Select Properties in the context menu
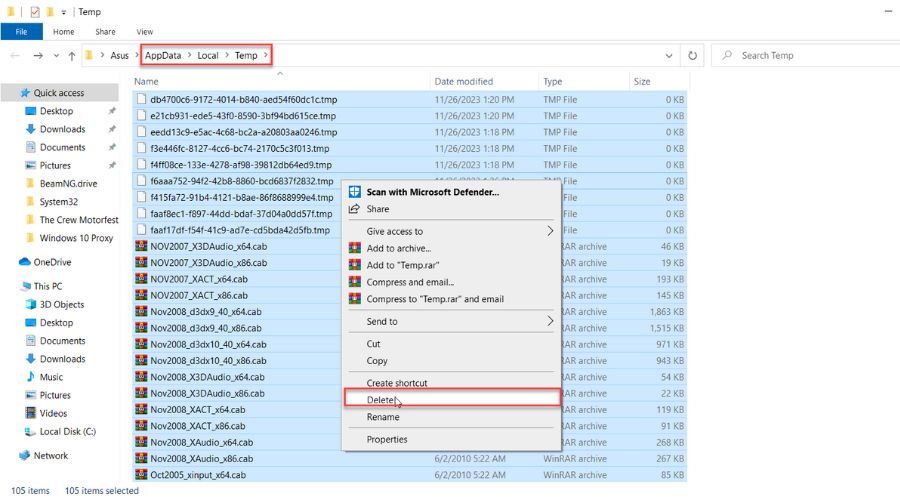The width and height of the screenshot is (900, 500). coord(387,439)
